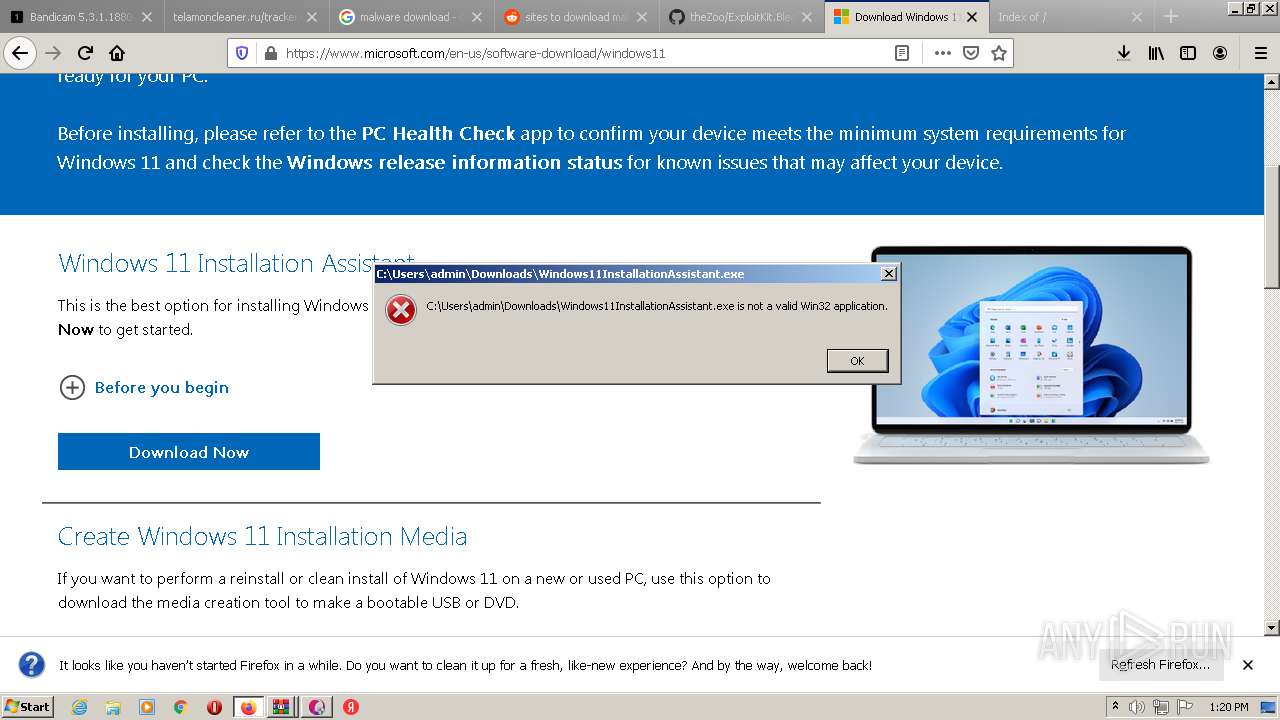Click the forward navigation arrow

[53, 53]
